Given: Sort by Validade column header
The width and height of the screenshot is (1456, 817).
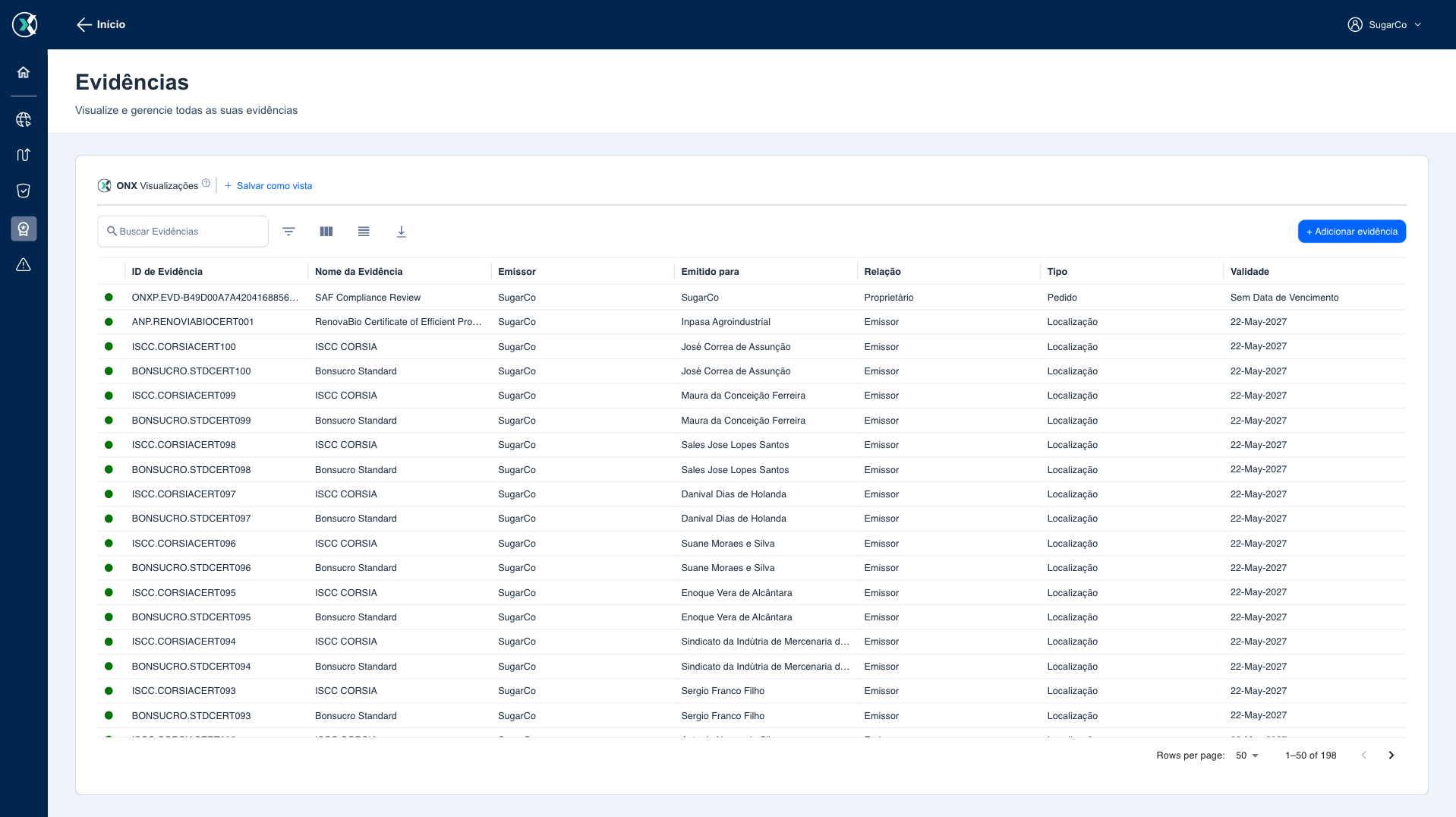Looking at the screenshot, I should pyautogui.click(x=1250, y=271).
